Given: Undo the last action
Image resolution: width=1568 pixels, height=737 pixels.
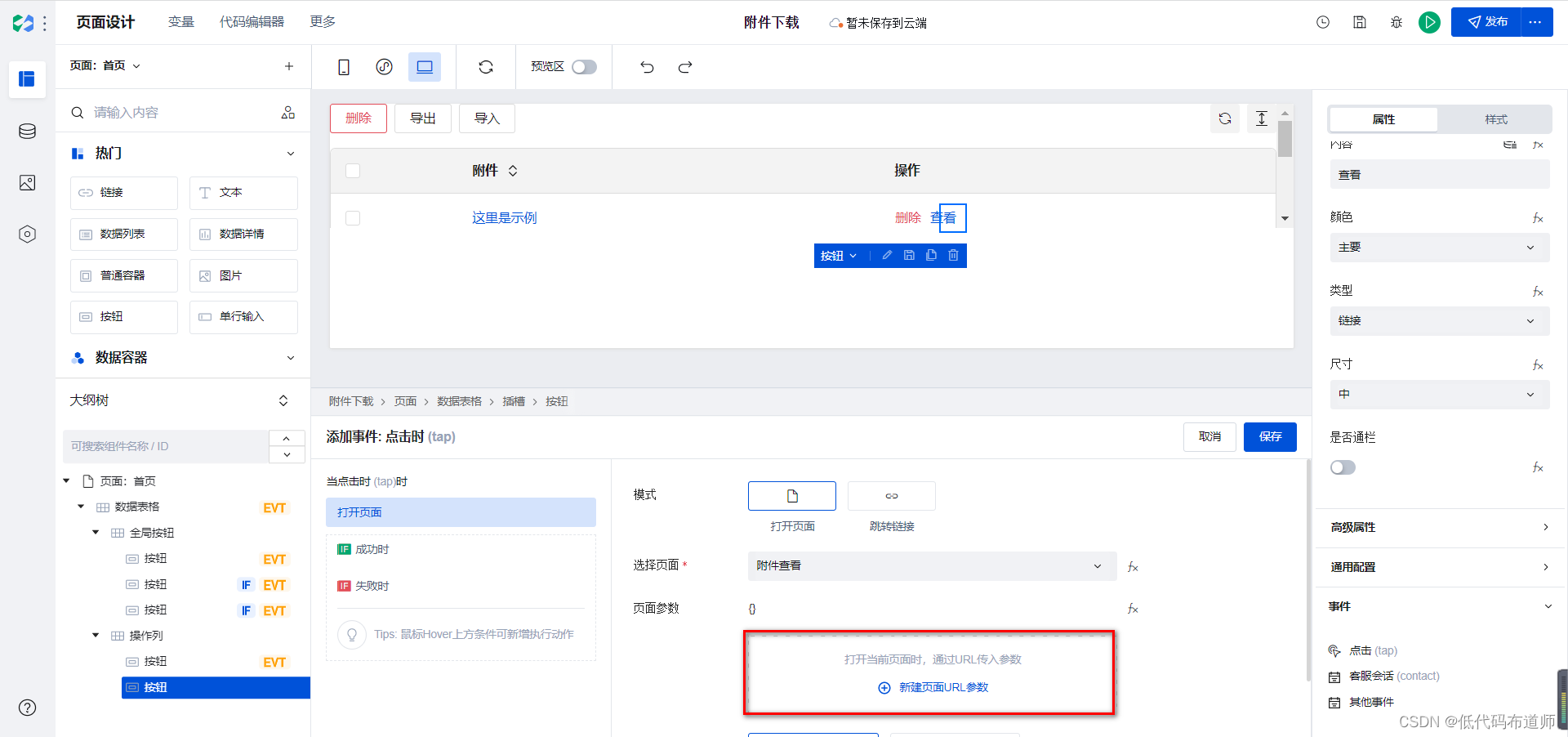Looking at the screenshot, I should click(647, 67).
